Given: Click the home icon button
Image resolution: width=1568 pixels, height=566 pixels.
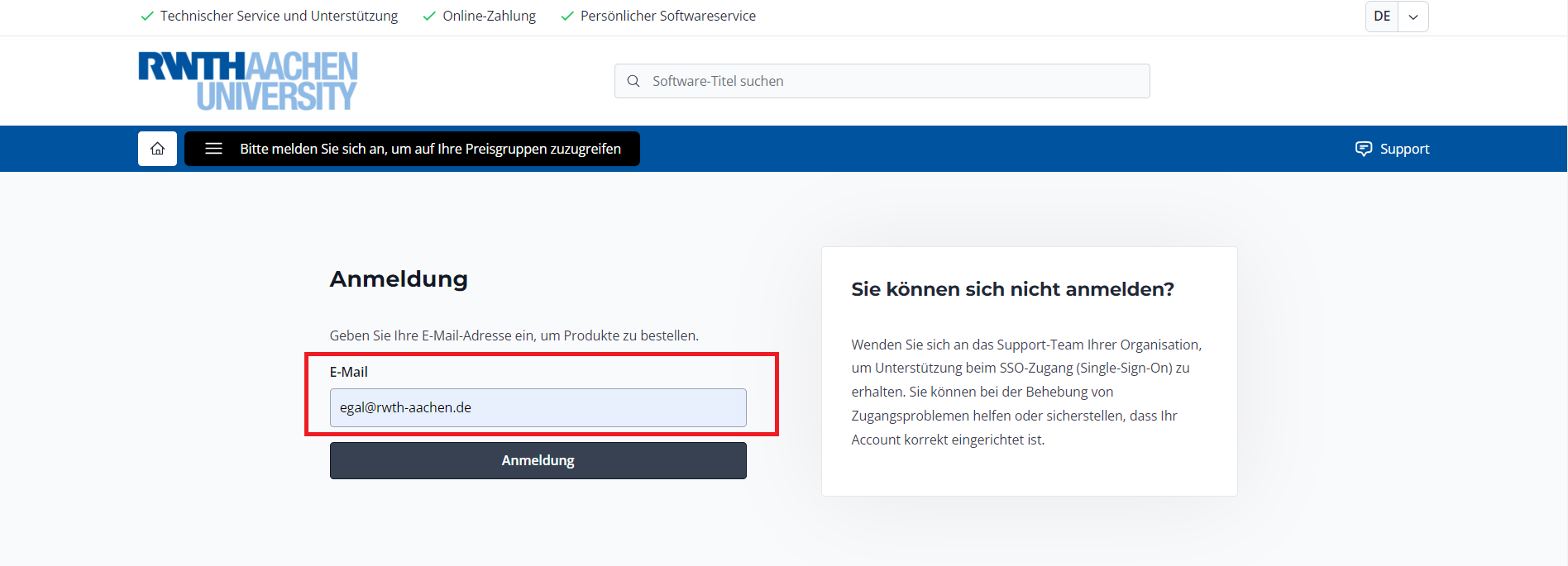Looking at the screenshot, I should coord(157,149).
